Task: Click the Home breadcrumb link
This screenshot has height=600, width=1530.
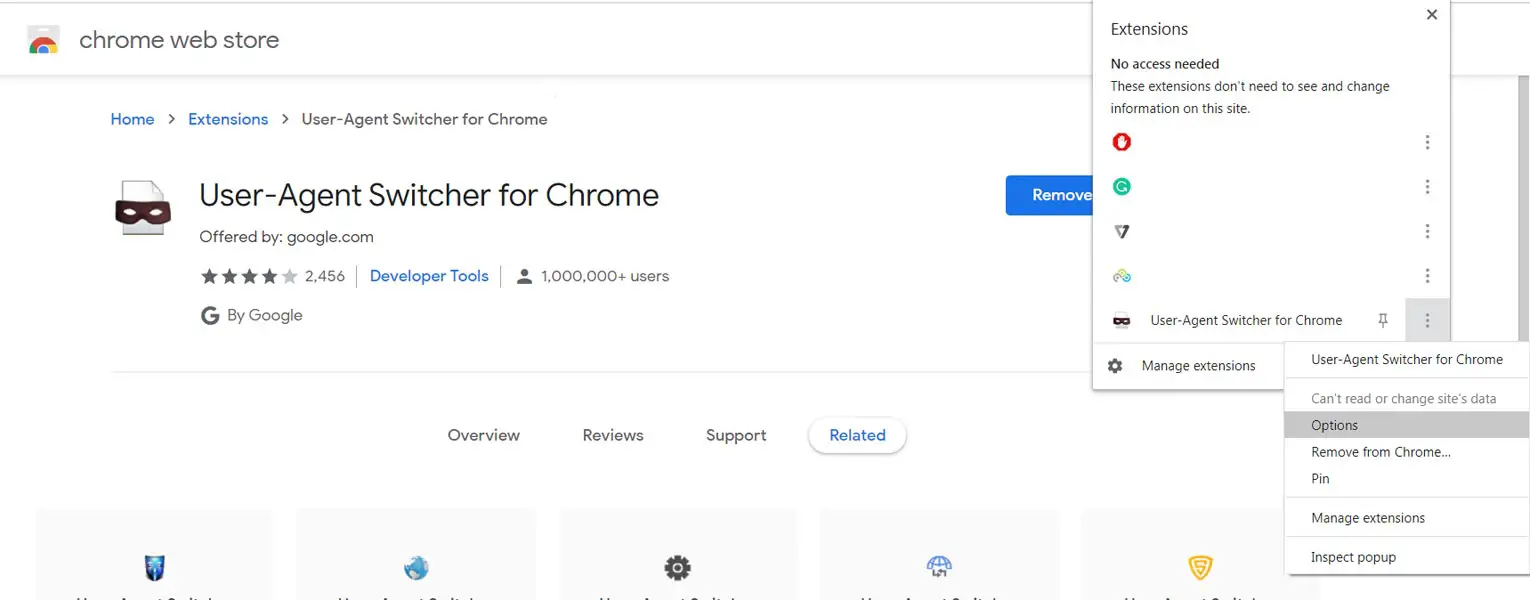Action: click(x=132, y=119)
